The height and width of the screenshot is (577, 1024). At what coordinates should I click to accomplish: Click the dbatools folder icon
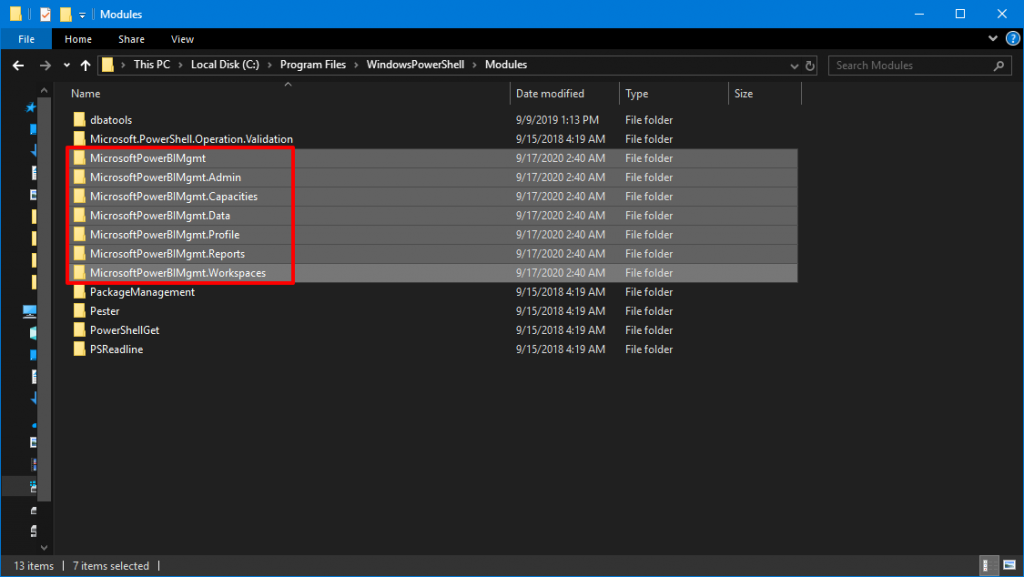[x=80, y=119]
